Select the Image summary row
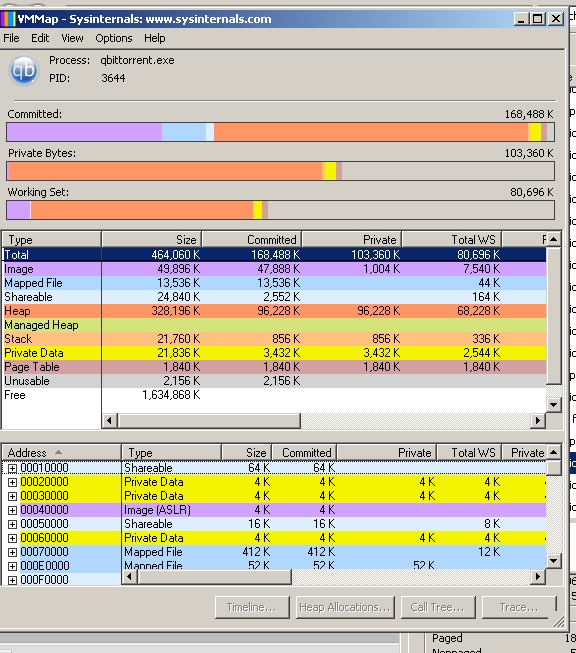Screen dimensions: 576x653 coord(274,269)
